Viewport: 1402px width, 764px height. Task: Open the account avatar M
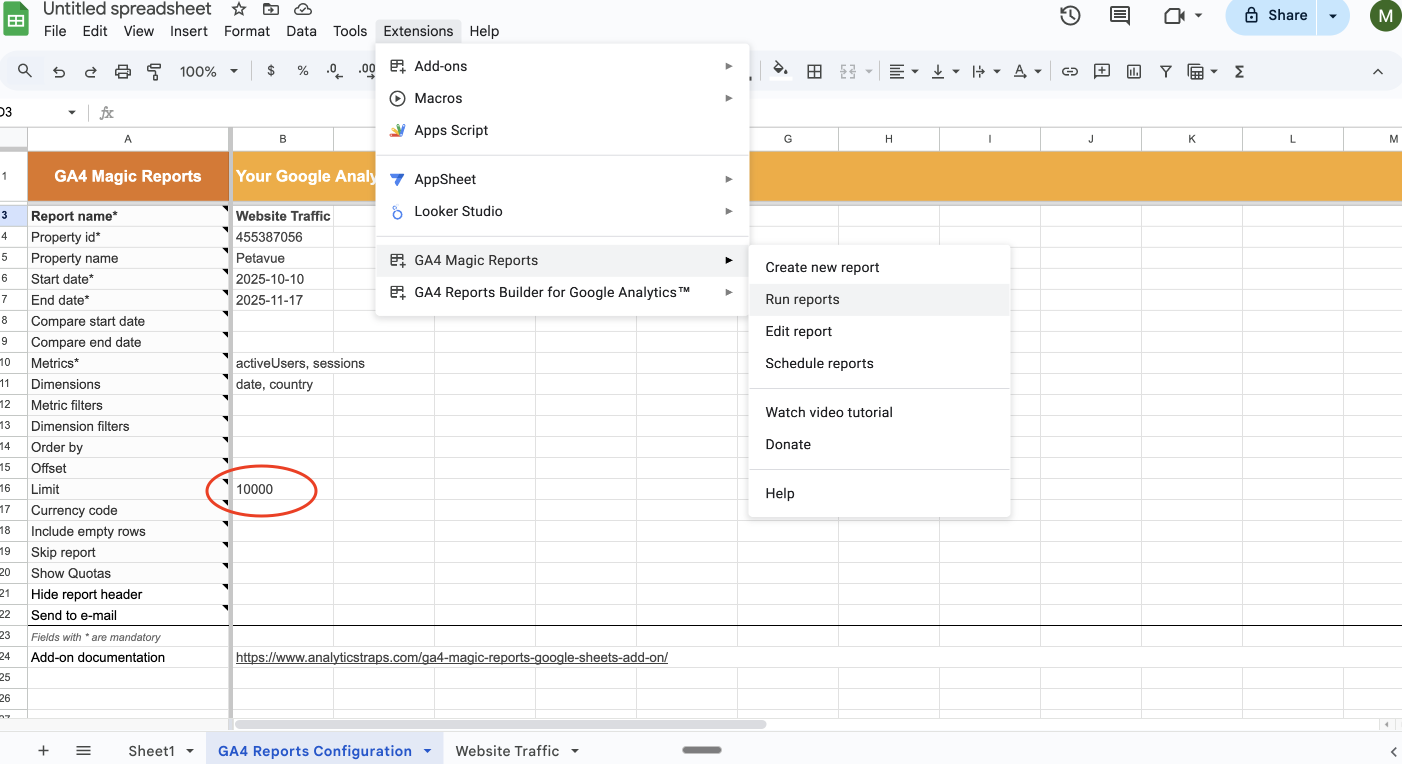[x=1385, y=16]
